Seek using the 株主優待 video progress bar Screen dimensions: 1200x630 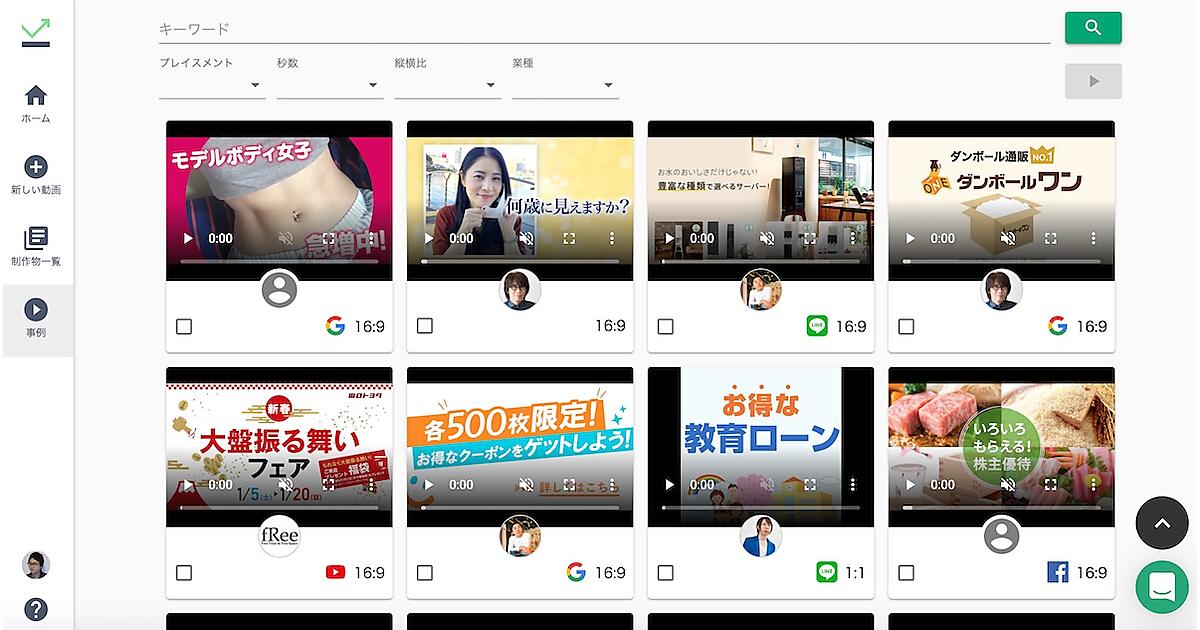pyautogui.click(x=1001, y=507)
